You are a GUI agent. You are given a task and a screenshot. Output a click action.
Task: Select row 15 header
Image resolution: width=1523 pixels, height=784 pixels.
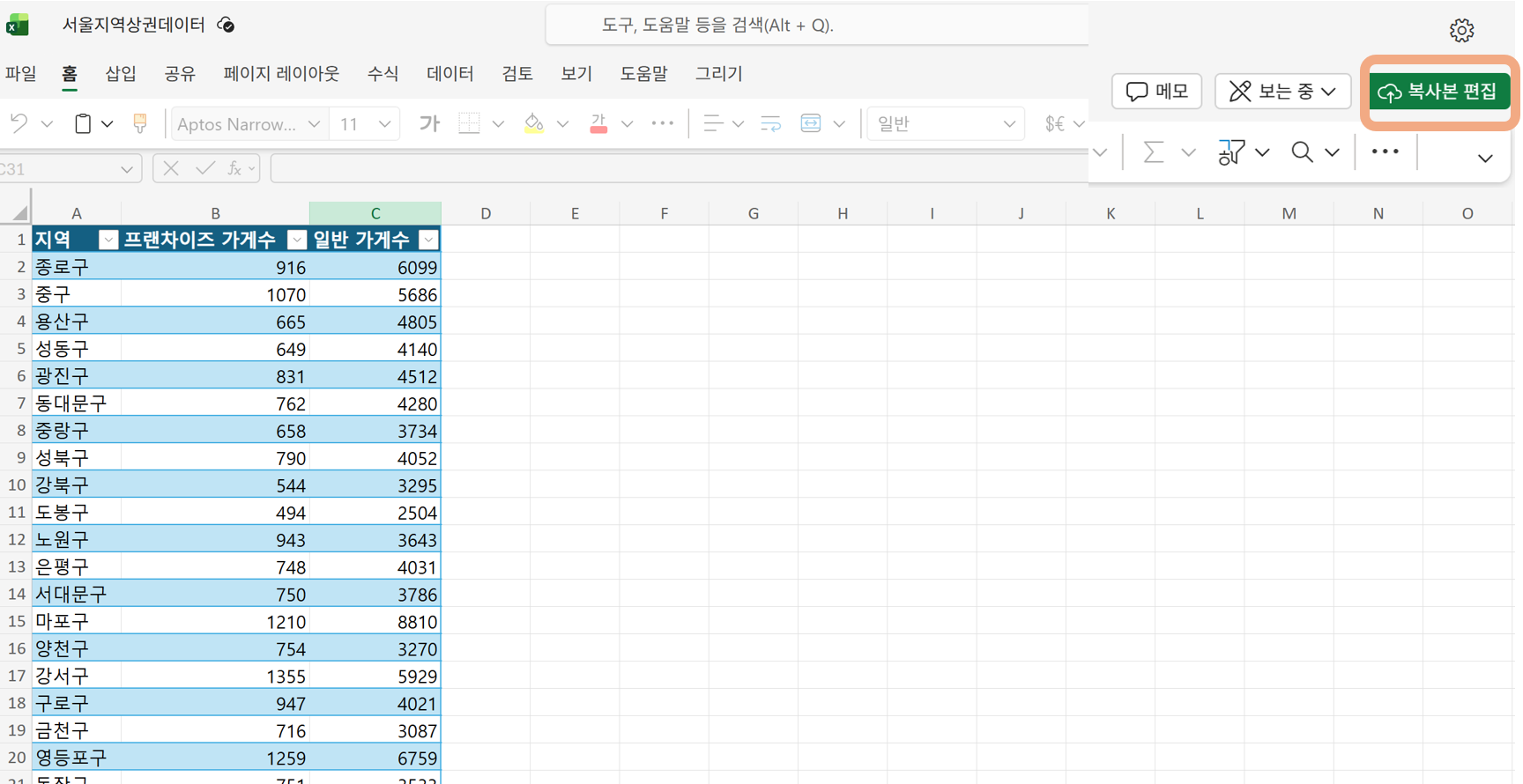17,622
